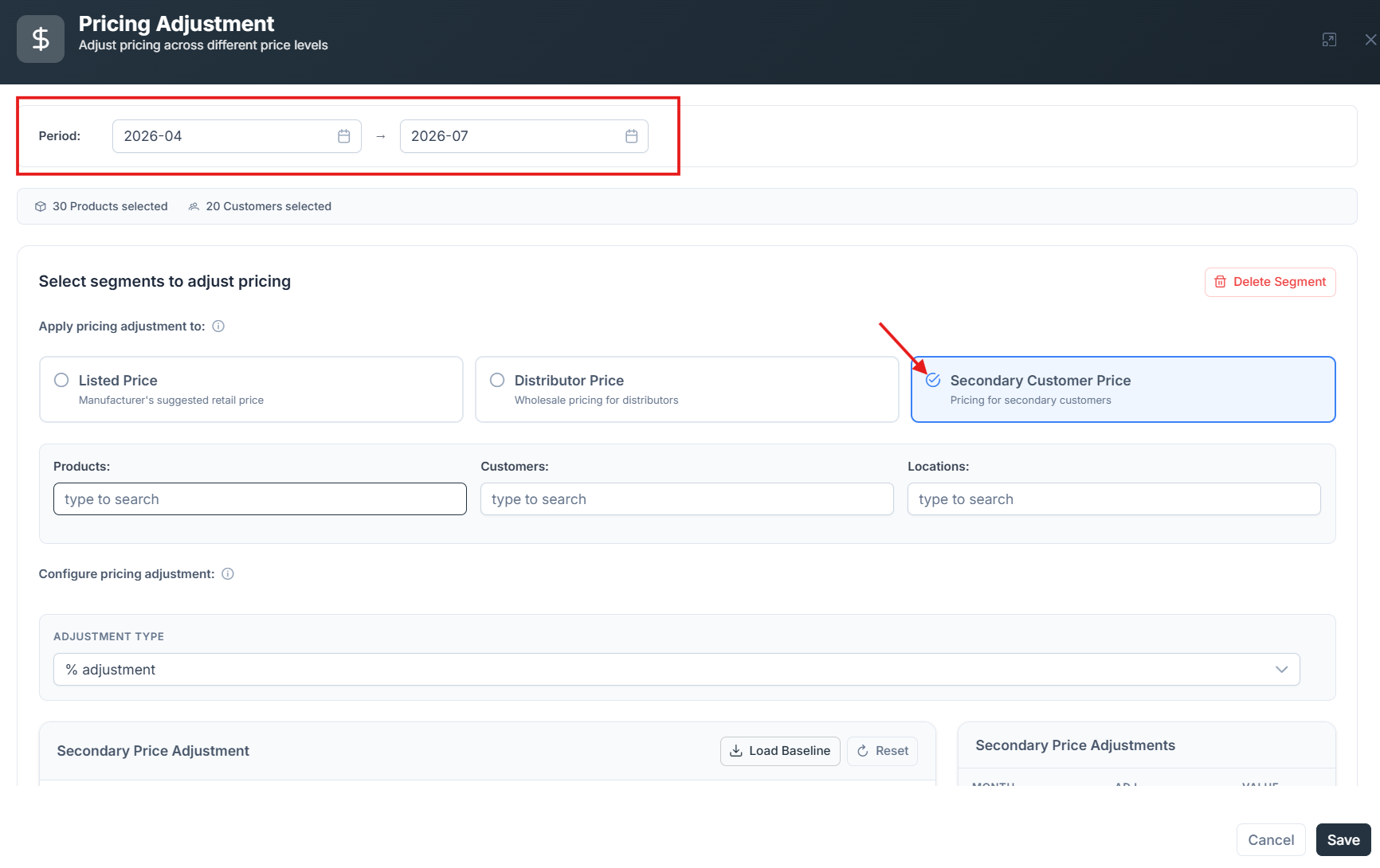Viewport: 1380px width, 868px height.
Task: Click the info icon beside Apply pricing adjustment
Action: tap(218, 326)
